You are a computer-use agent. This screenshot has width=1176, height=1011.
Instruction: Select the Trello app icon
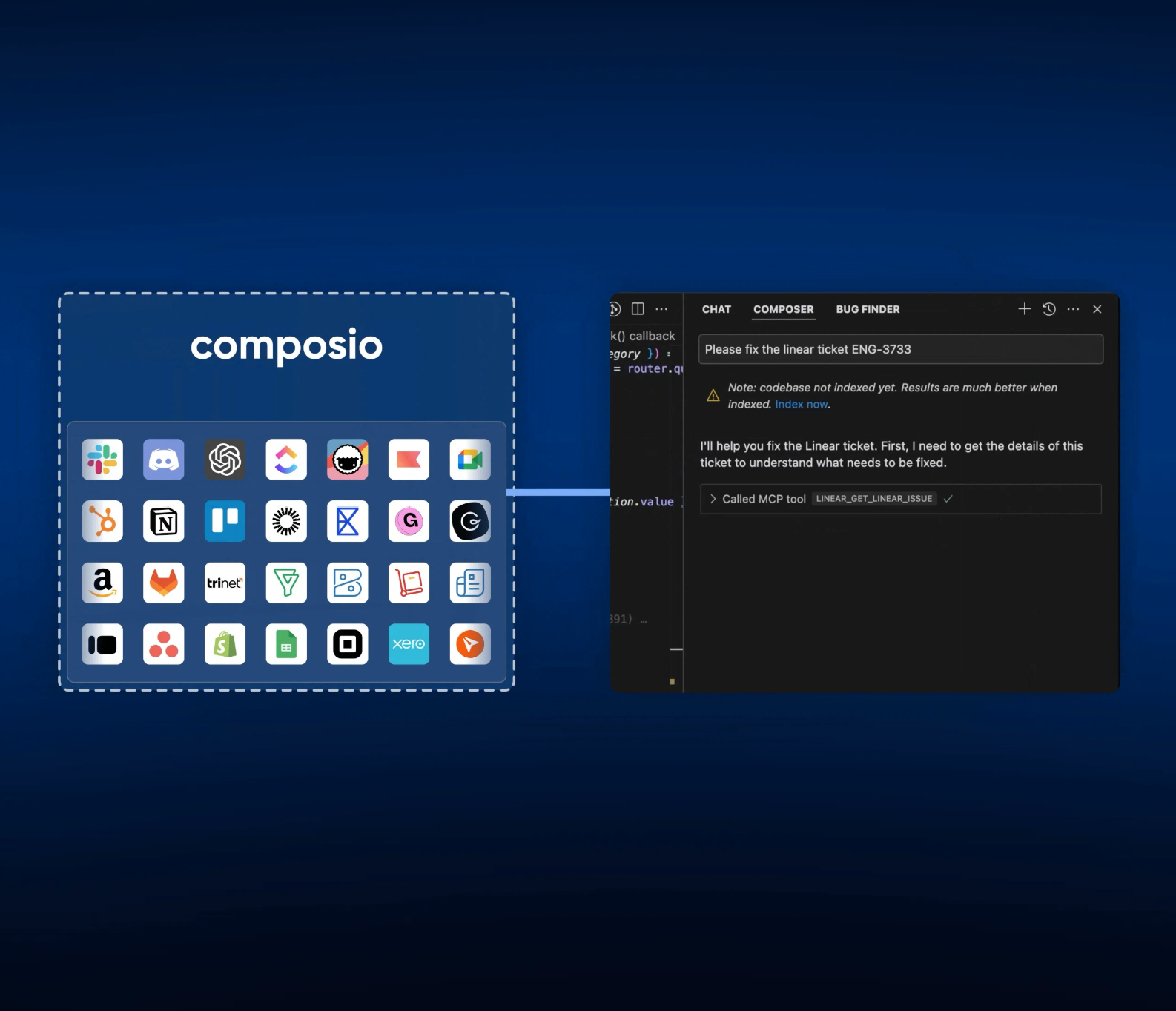225,521
